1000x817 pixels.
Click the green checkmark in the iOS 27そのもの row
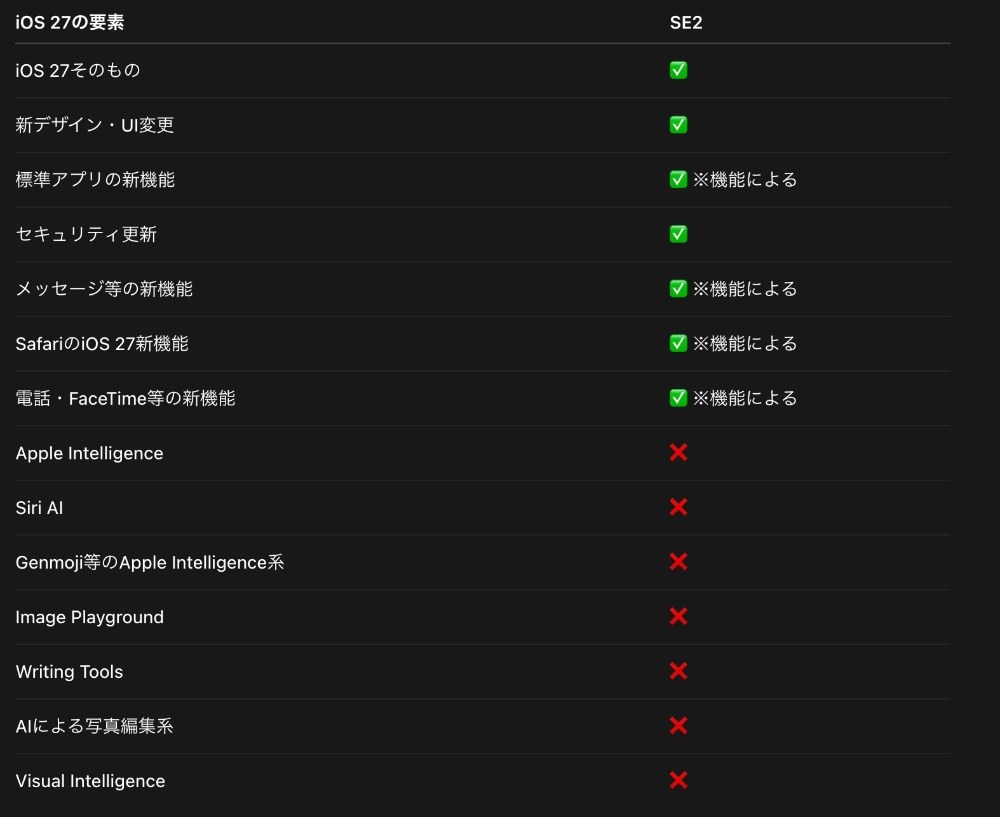678,70
